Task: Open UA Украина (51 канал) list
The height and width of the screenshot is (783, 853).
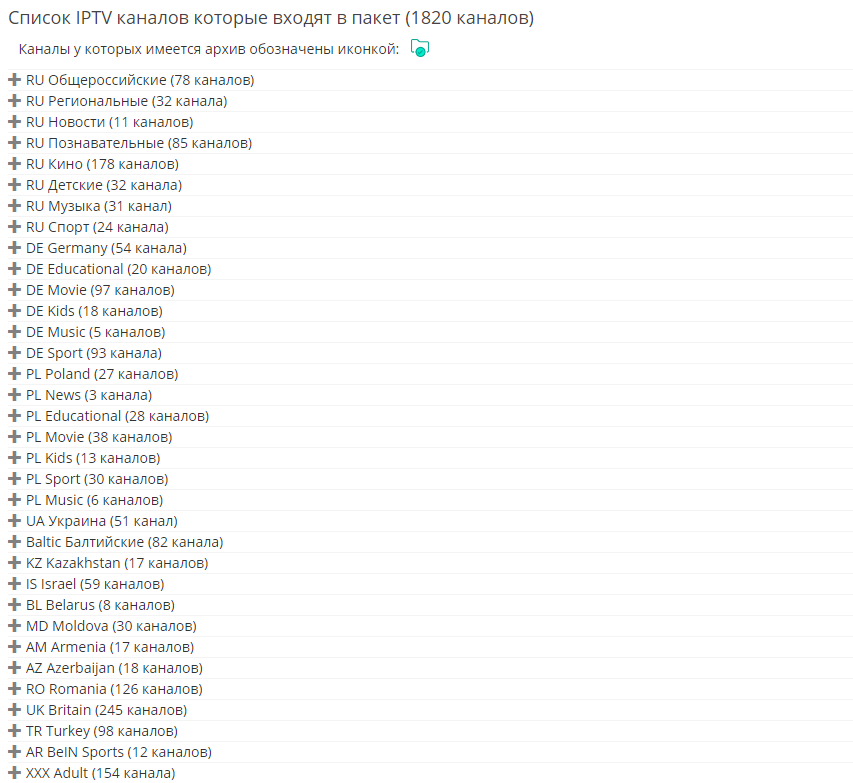Action: pos(101,521)
